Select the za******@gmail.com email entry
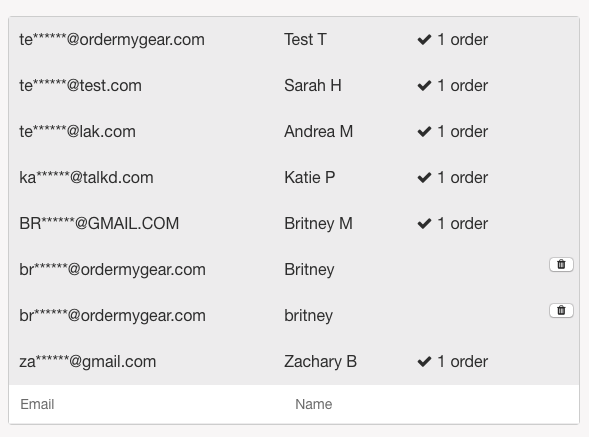The image size is (589, 437). coord(88,362)
